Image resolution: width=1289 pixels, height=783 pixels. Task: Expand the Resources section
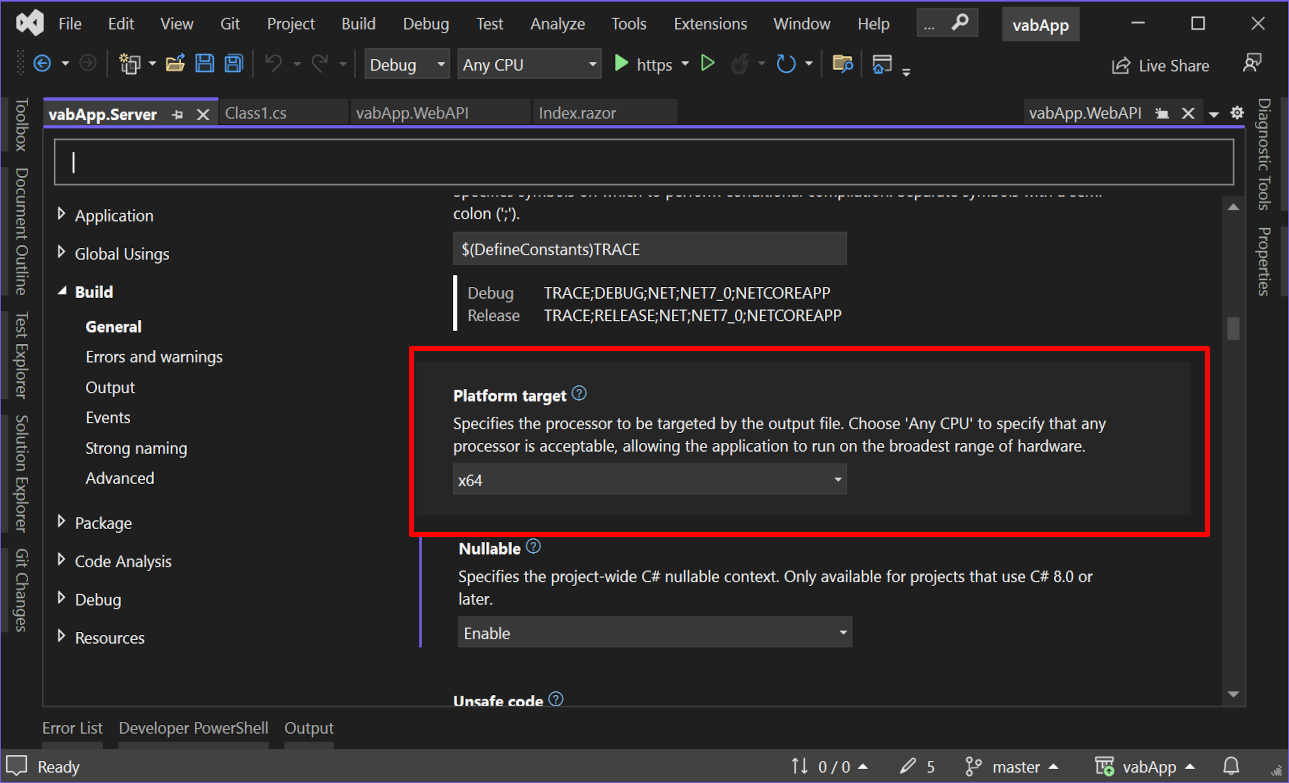tap(62, 636)
